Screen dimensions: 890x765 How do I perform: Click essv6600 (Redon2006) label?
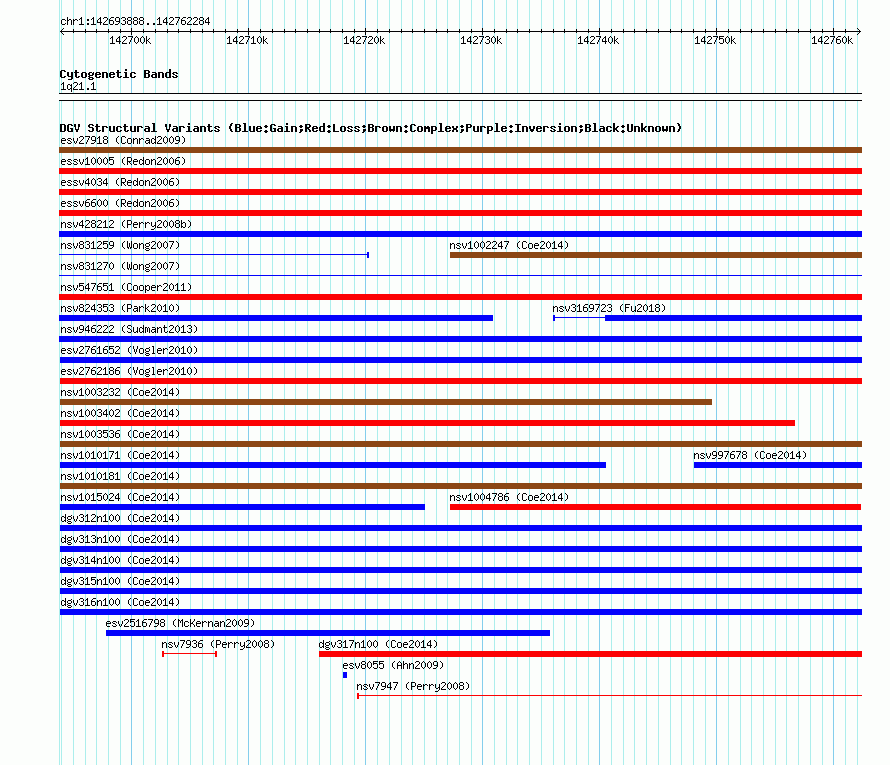pyautogui.click(x=120, y=203)
